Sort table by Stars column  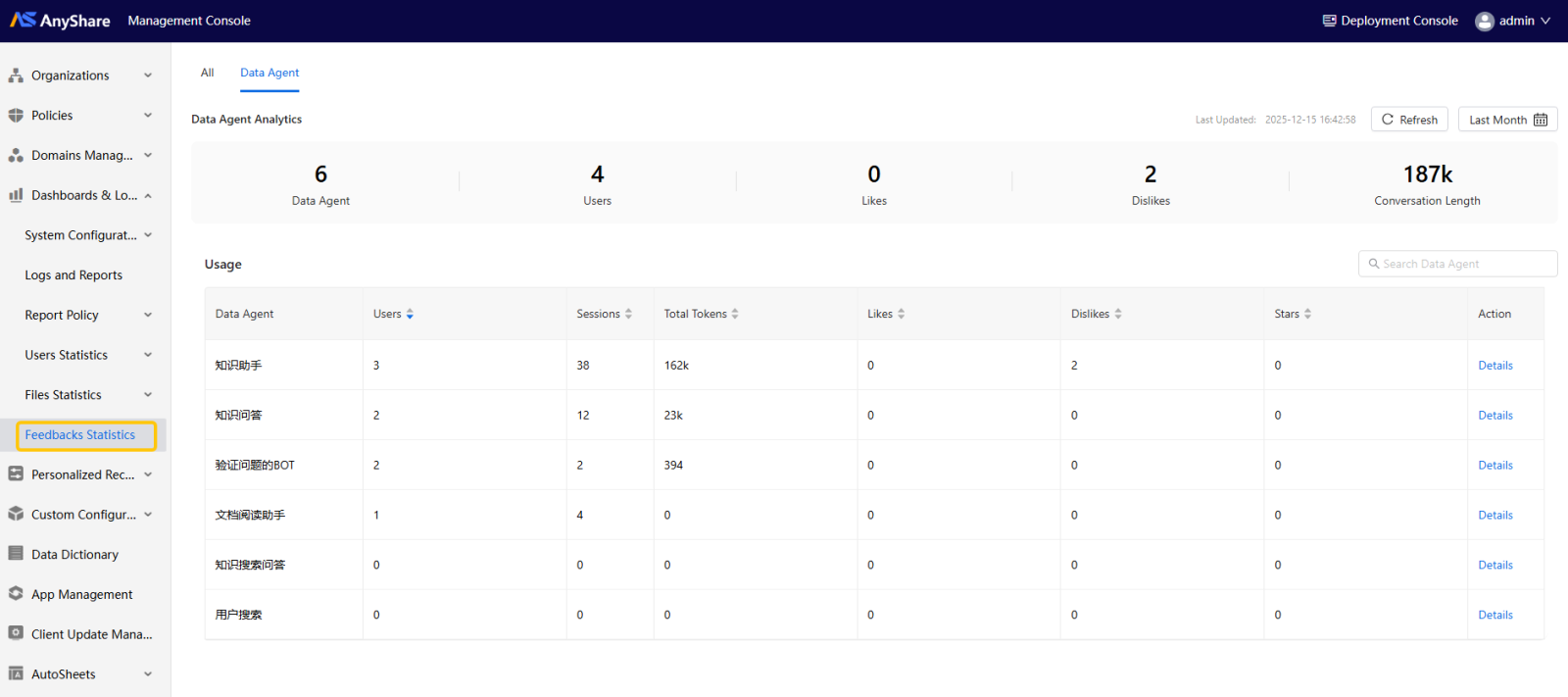1307,314
